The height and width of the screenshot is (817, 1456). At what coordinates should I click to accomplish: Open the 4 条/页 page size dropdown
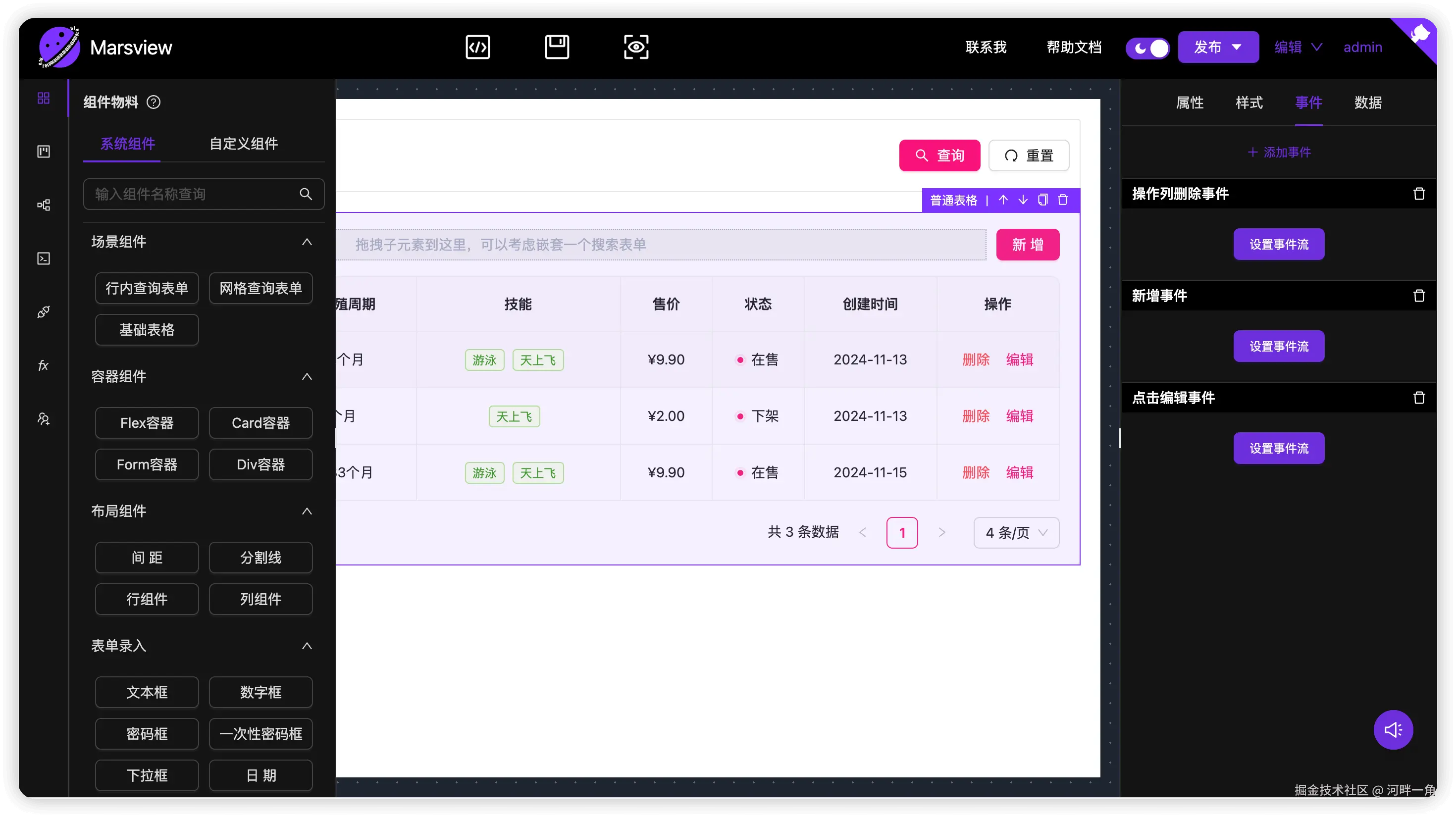(1016, 532)
